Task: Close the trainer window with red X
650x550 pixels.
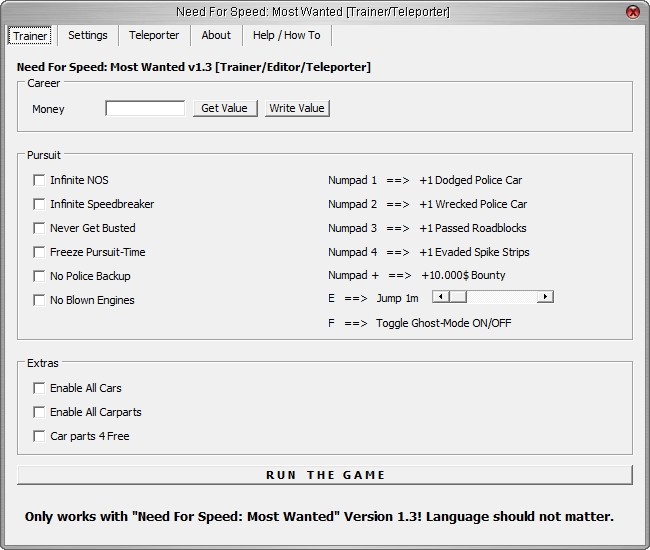Action: point(633,12)
